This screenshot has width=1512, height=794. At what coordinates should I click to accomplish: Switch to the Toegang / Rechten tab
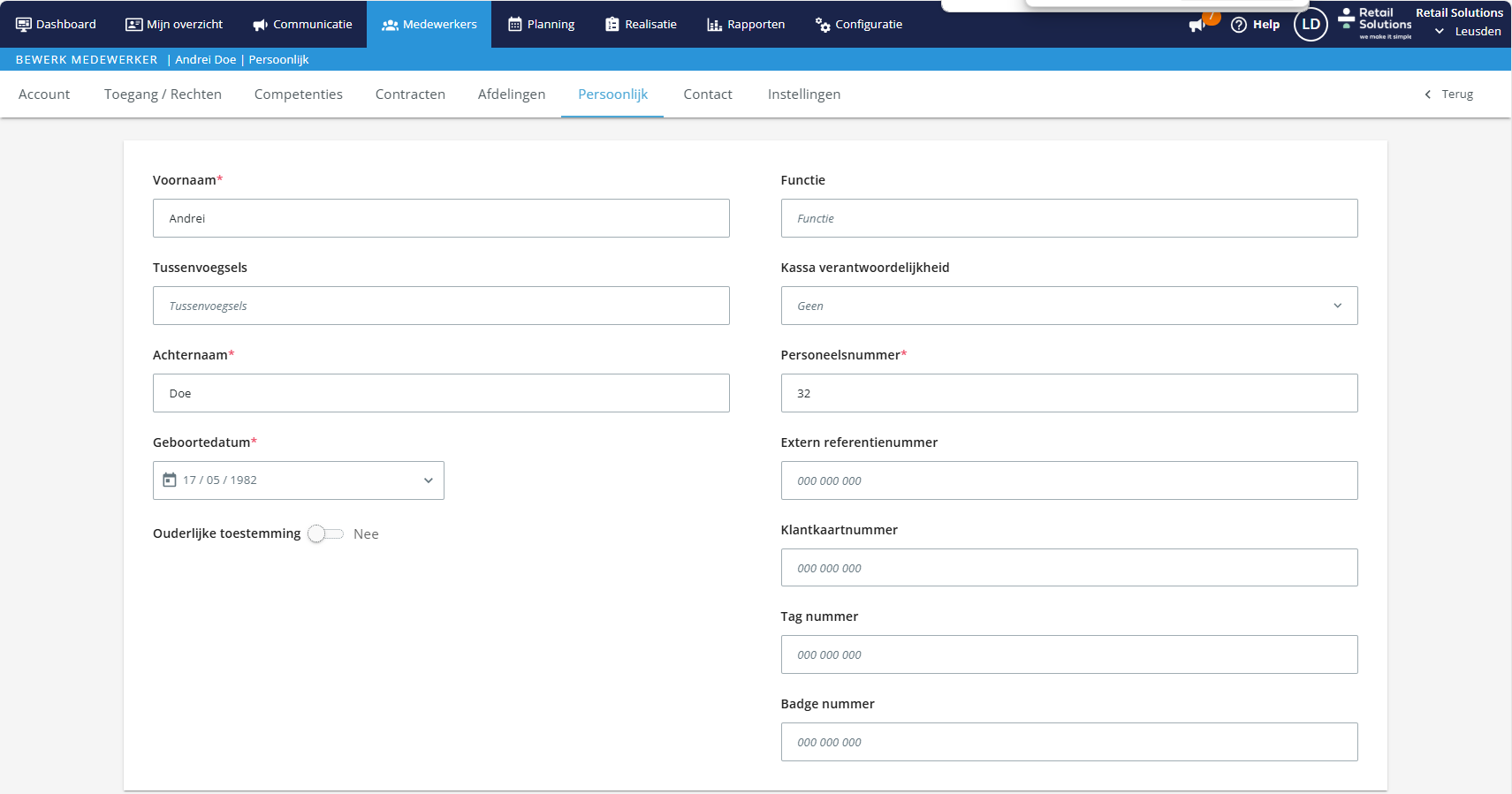point(163,95)
